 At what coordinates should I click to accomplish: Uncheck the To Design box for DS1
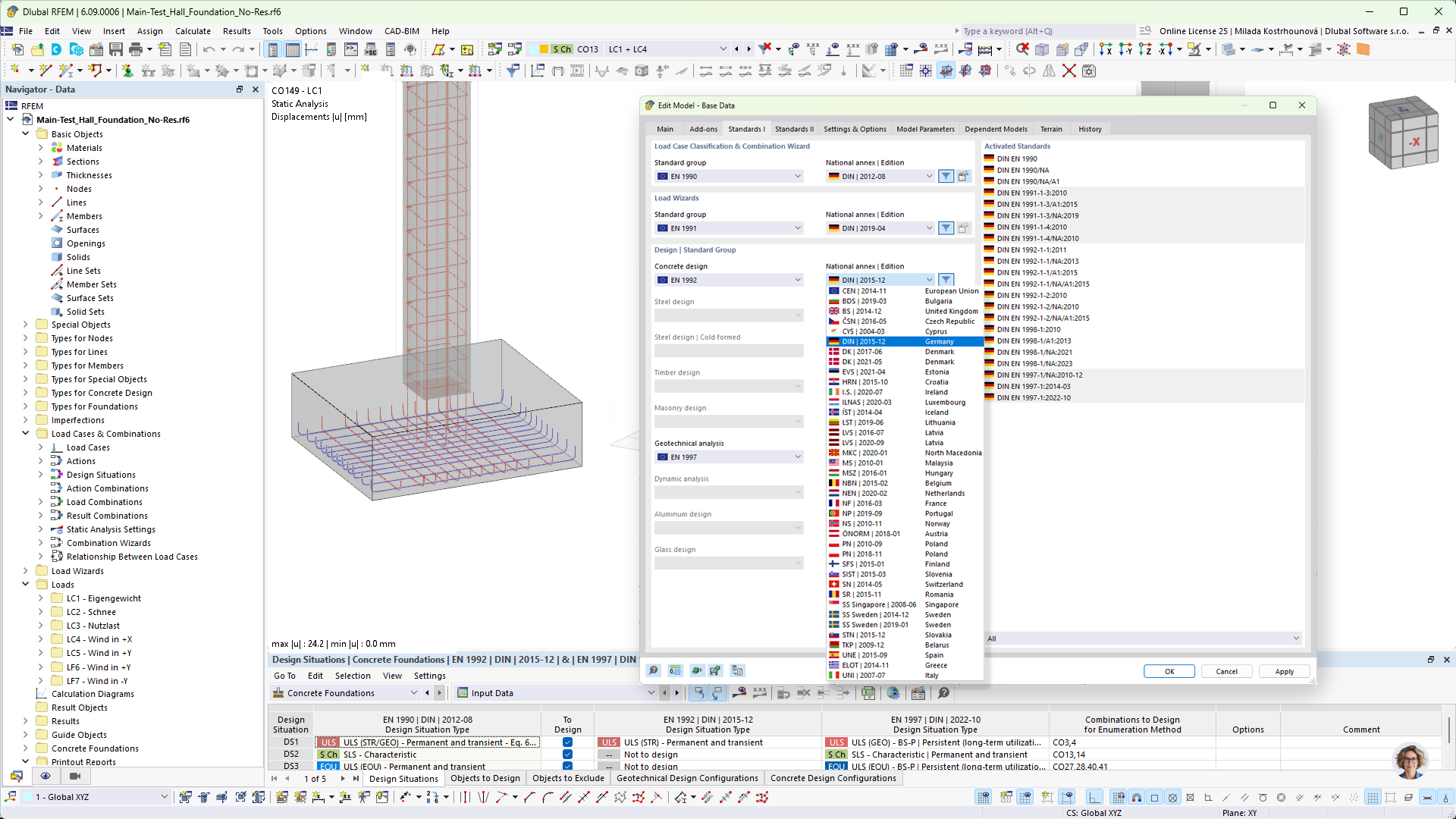click(567, 742)
